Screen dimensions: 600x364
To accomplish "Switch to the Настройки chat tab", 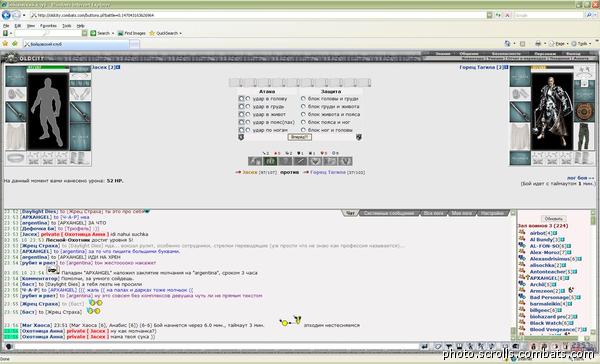I will click(x=492, y=213).
